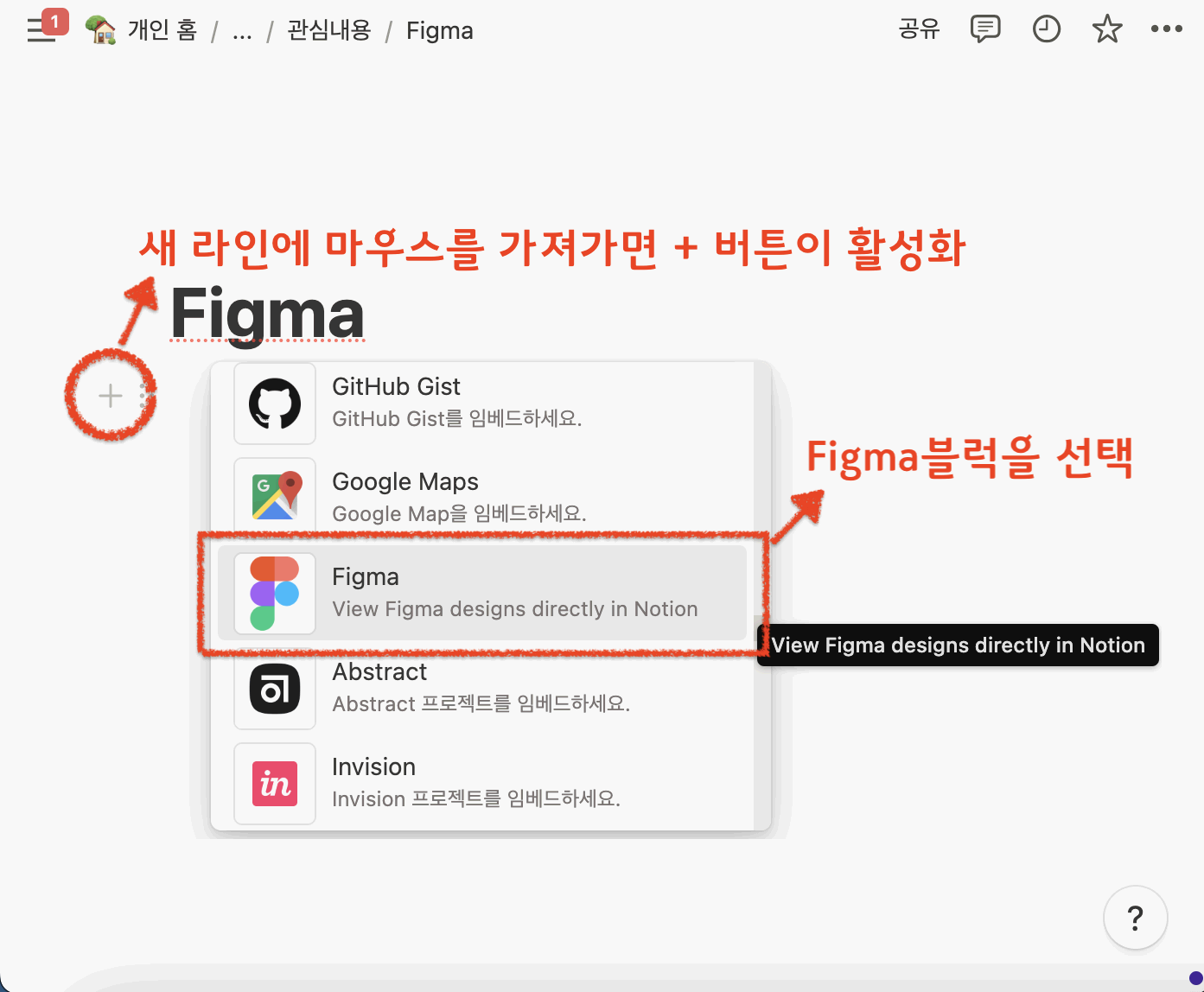Click 'Invision 프로젝트를 임베드하세요.' description
The width and height of the screenshot is (1204, 992).
pos(476,799)
